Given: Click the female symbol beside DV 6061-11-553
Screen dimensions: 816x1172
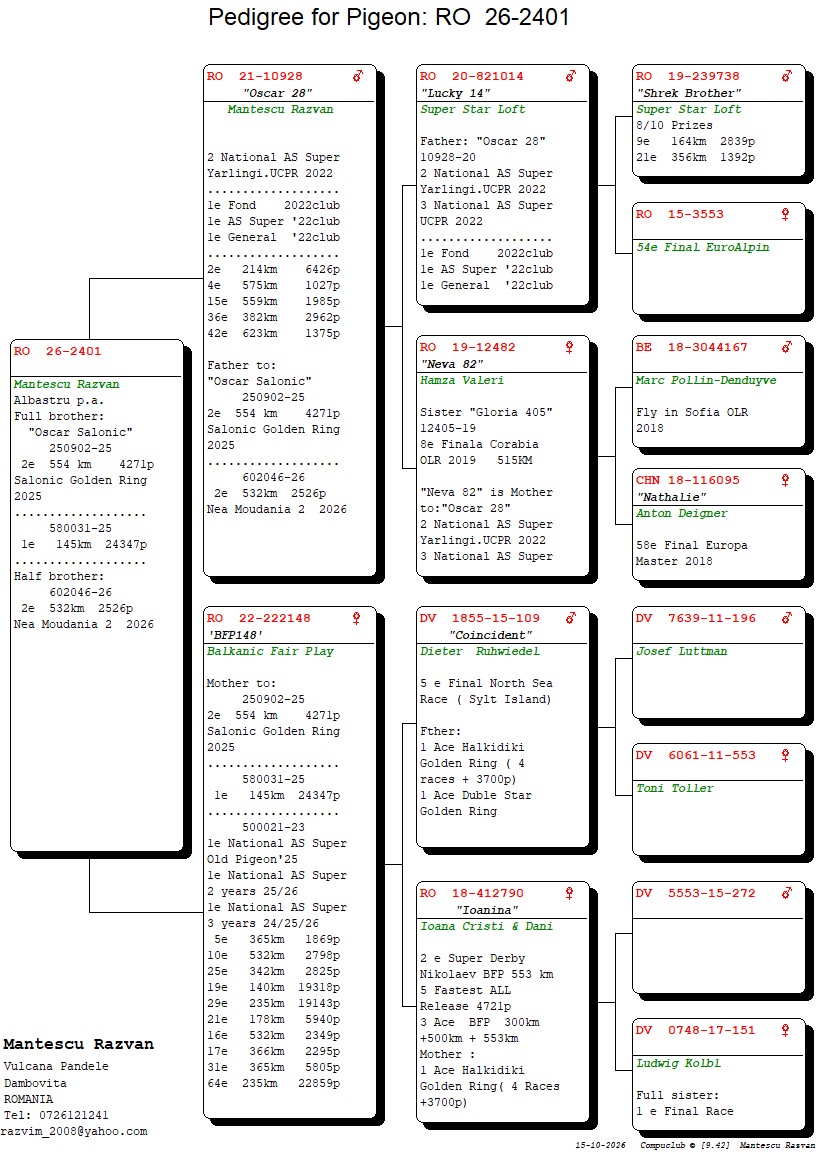Looking at the screenshot, I should [x=785, y=756].
